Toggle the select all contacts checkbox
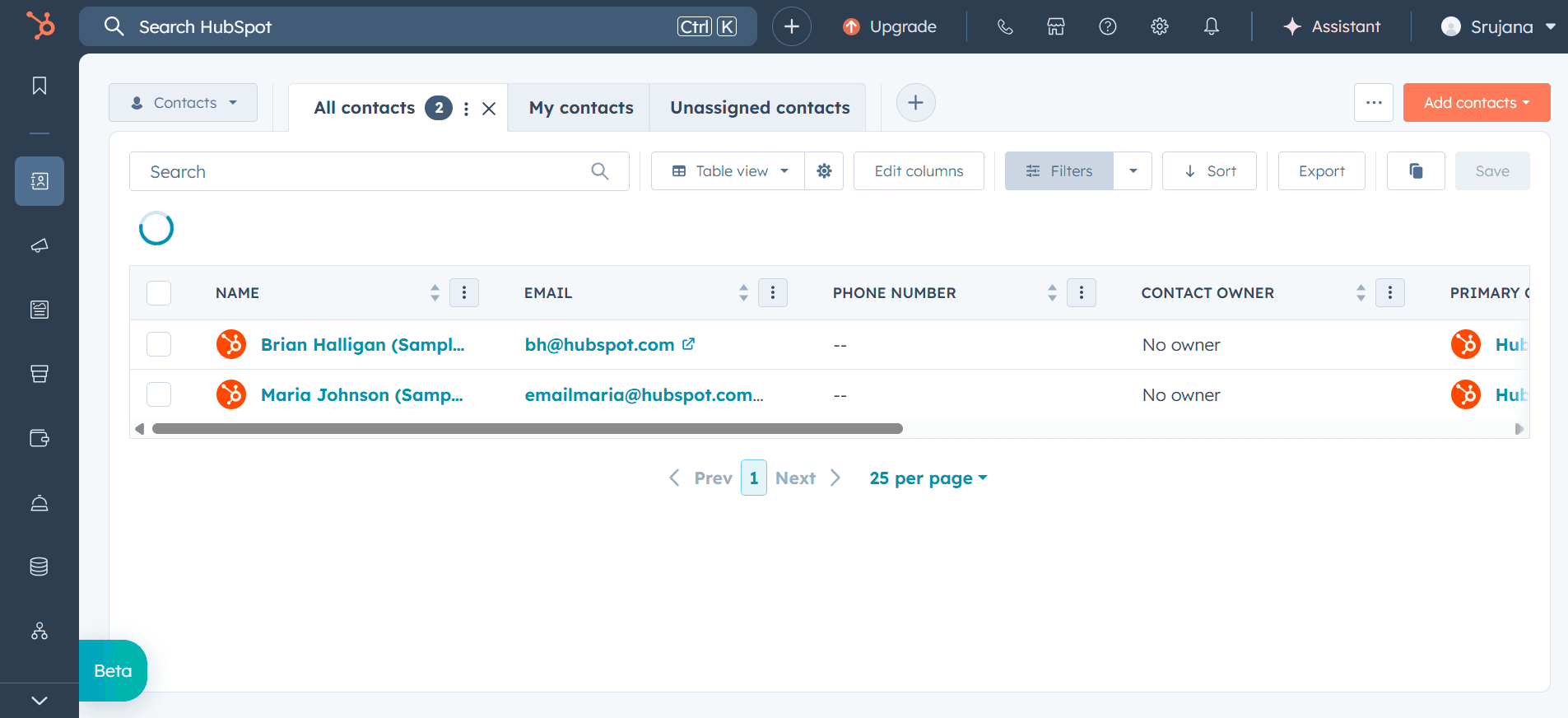 click(159, 293)
